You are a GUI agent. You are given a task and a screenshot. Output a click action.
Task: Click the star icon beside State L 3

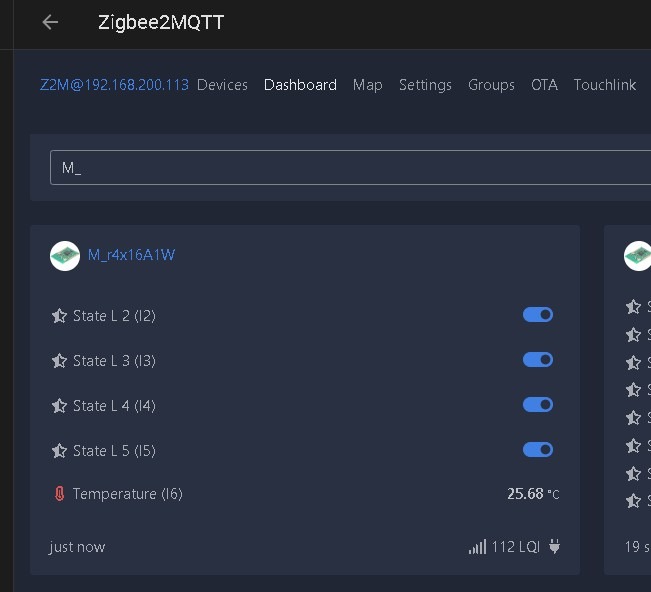pos(59,360)
